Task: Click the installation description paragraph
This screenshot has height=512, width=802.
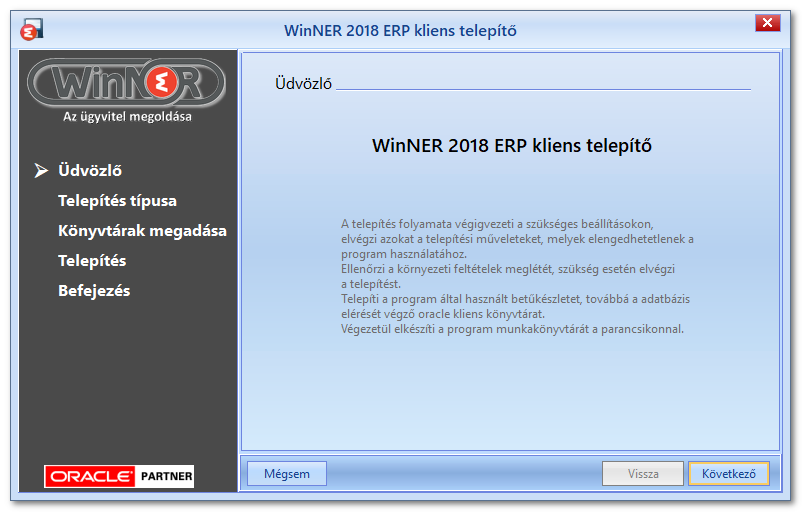Action: coord(517,276)
